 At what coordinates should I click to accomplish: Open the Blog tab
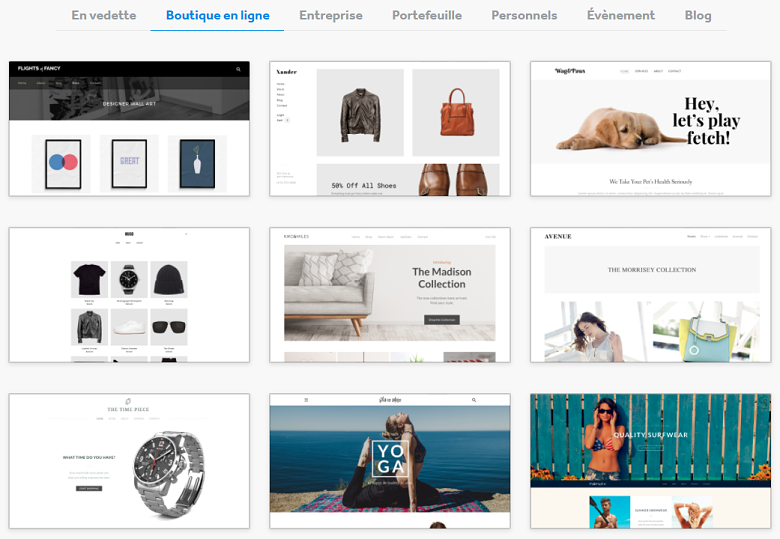698,15
